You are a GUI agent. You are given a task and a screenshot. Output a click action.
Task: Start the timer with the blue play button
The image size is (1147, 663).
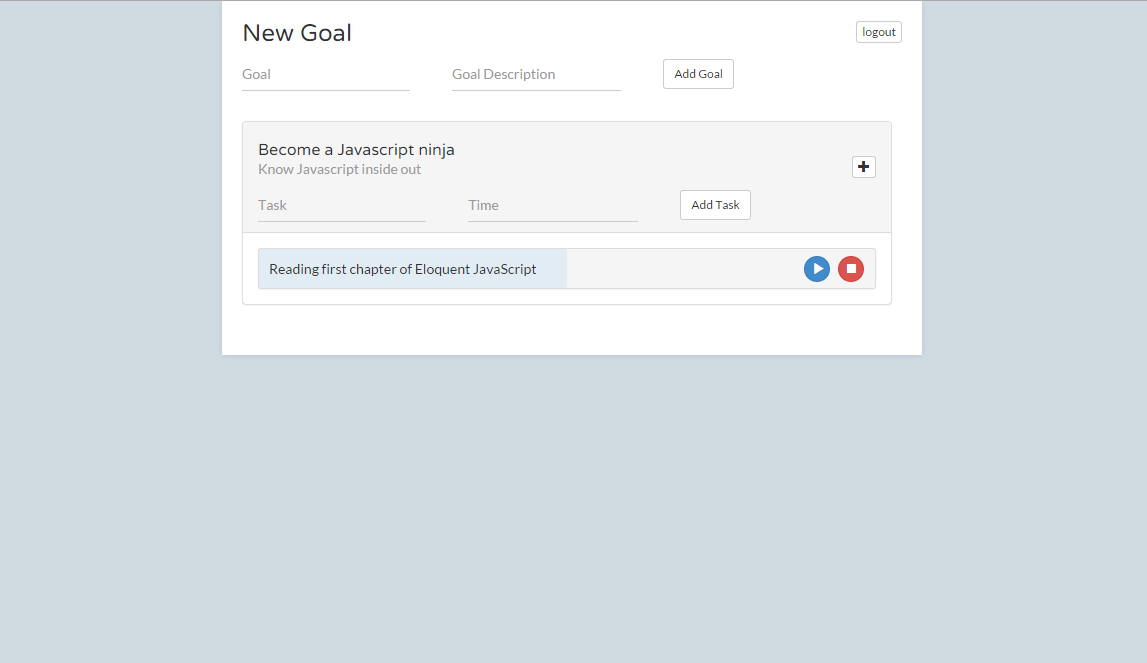click(x=817, y=269)
